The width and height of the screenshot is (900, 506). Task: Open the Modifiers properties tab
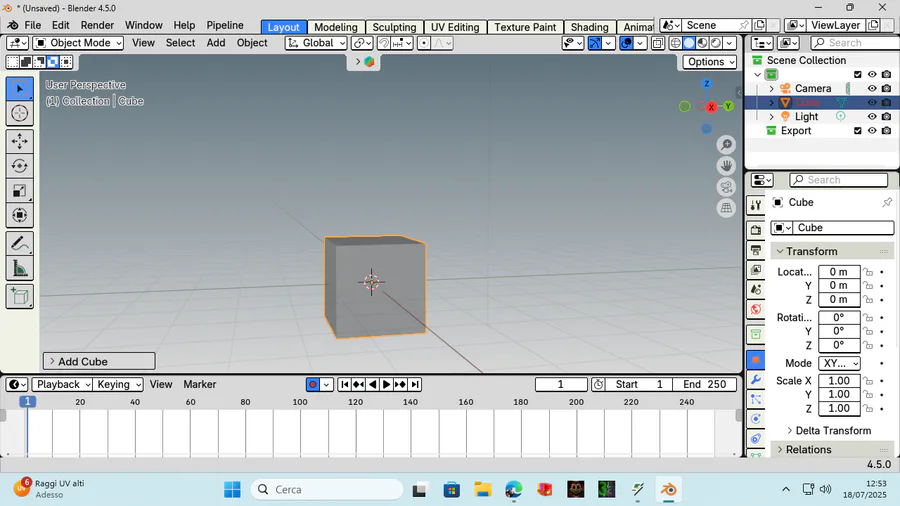[x=756, y=379]
